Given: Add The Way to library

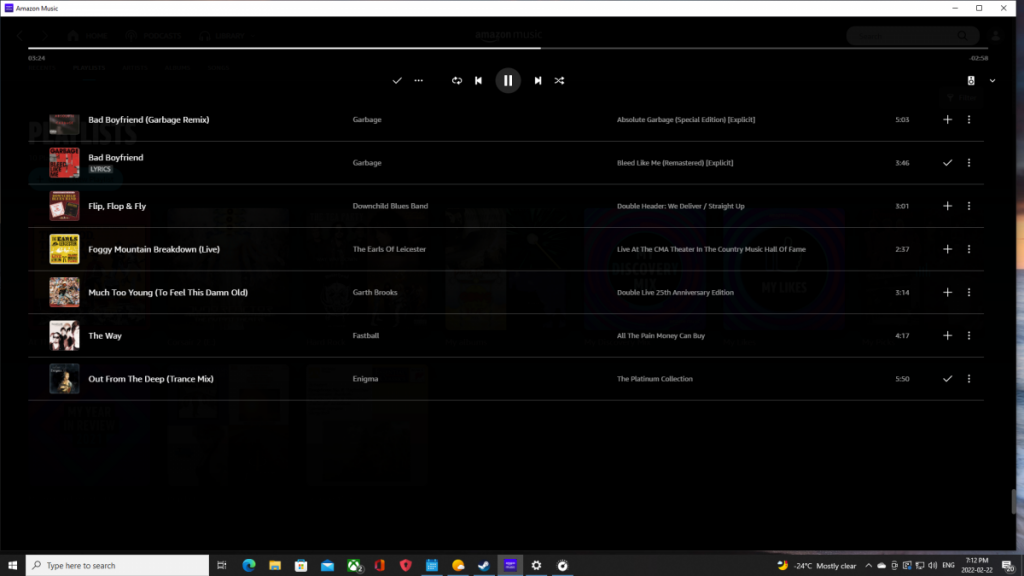Looking at the screenshot, I should [x=947, y=335].
